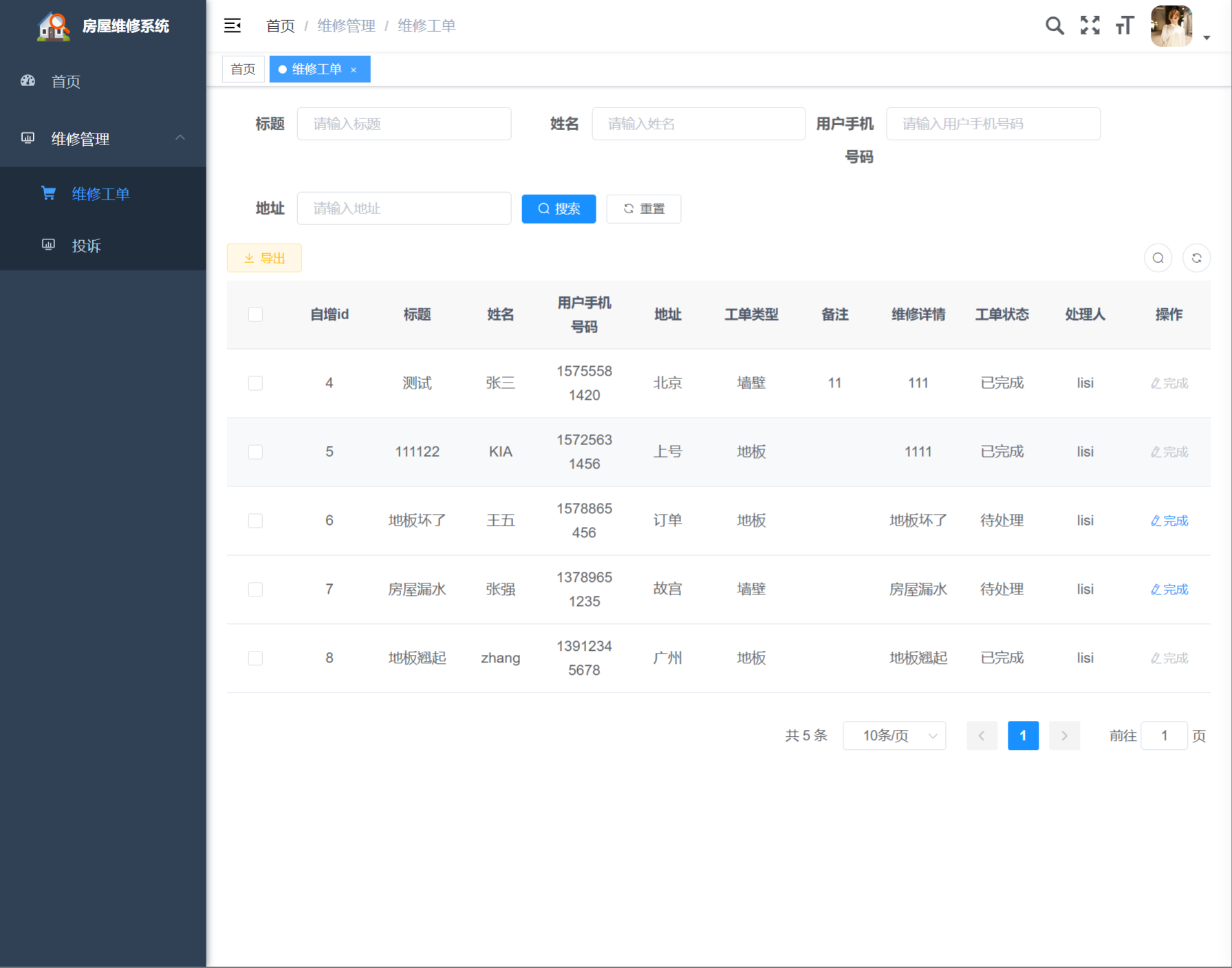Refresh table via round refresh icon
1232x968 pixels.
pyautogui.click(x=1197, y=258)
